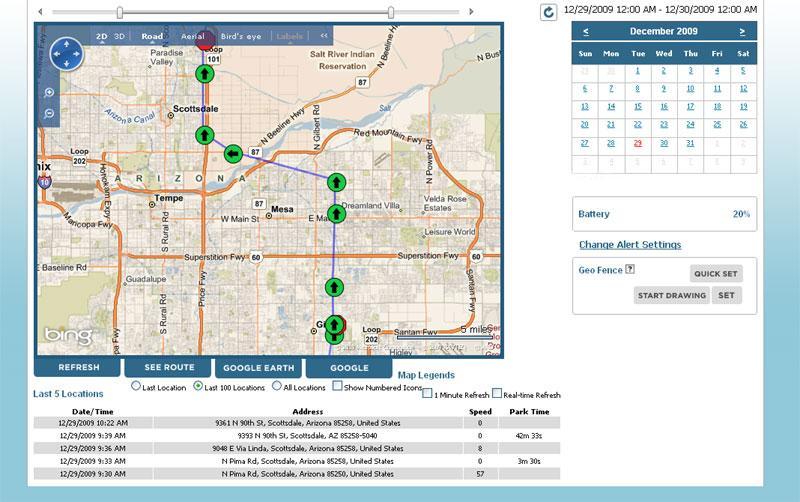The width and height of the screenshot is (800, 502).
Task: Go to previous month in calendar
Action: [586, 32]
